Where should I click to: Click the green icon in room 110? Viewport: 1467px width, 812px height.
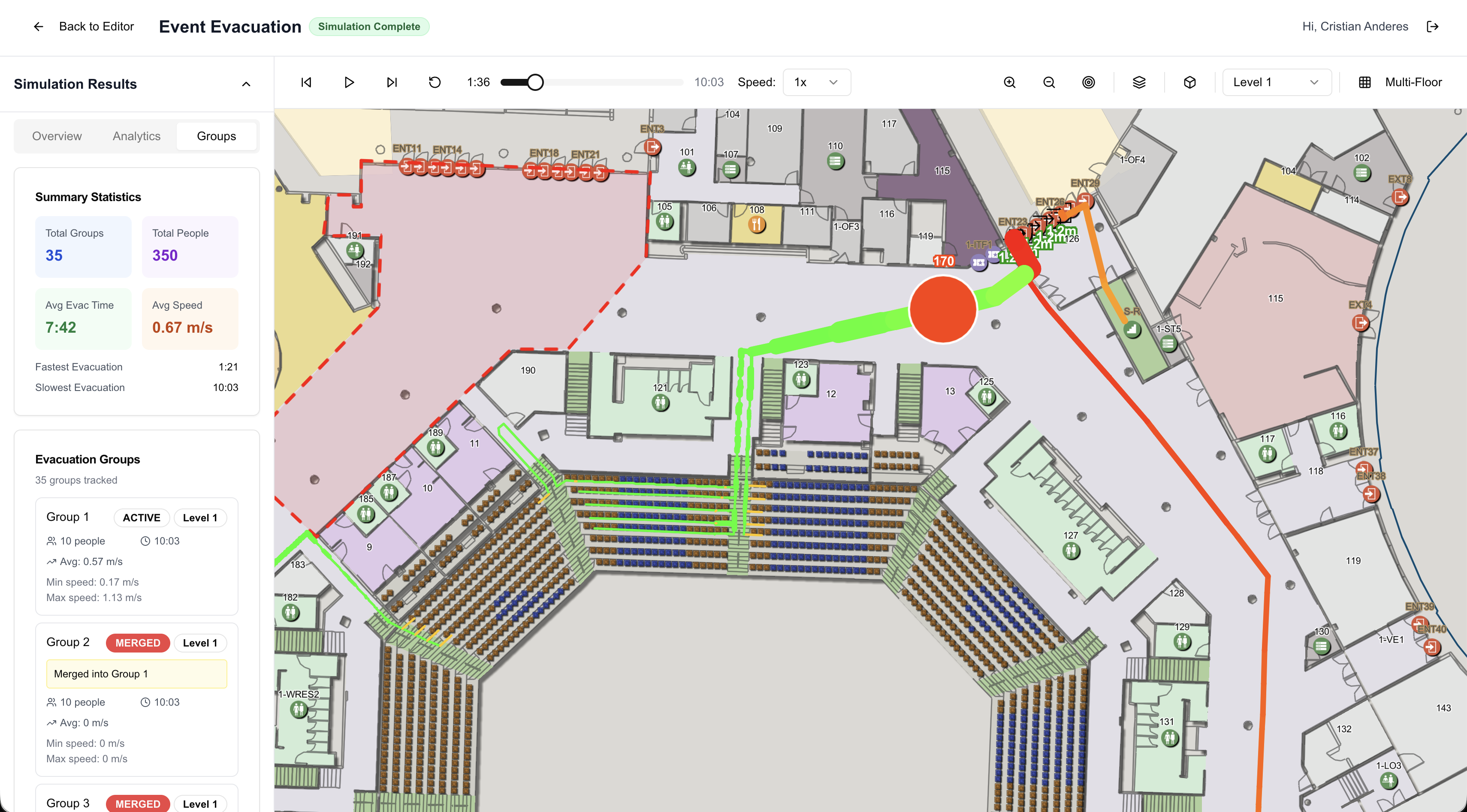point(836,161)
